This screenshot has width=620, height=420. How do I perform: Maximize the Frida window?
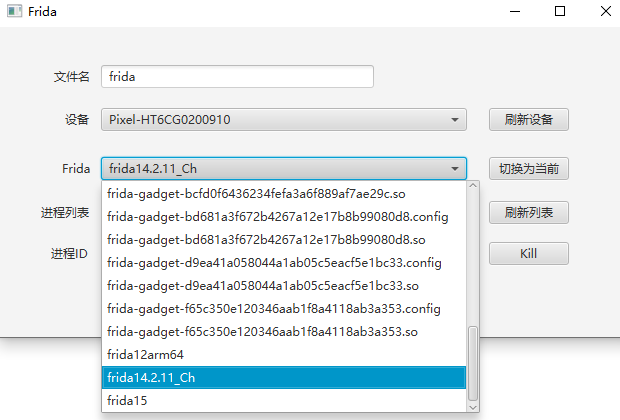pos(560,11)
